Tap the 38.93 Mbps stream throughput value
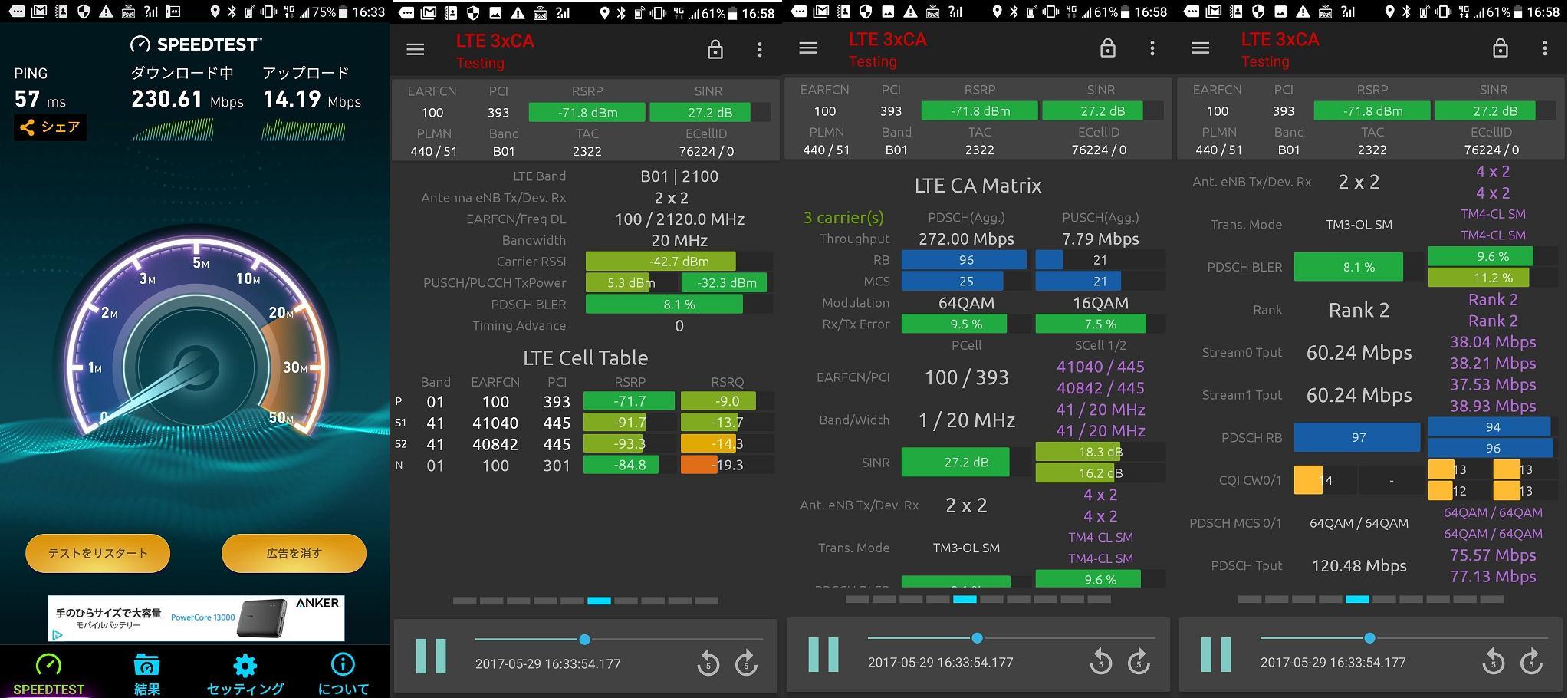The image size is (1568, 698). coord(1493,406)
